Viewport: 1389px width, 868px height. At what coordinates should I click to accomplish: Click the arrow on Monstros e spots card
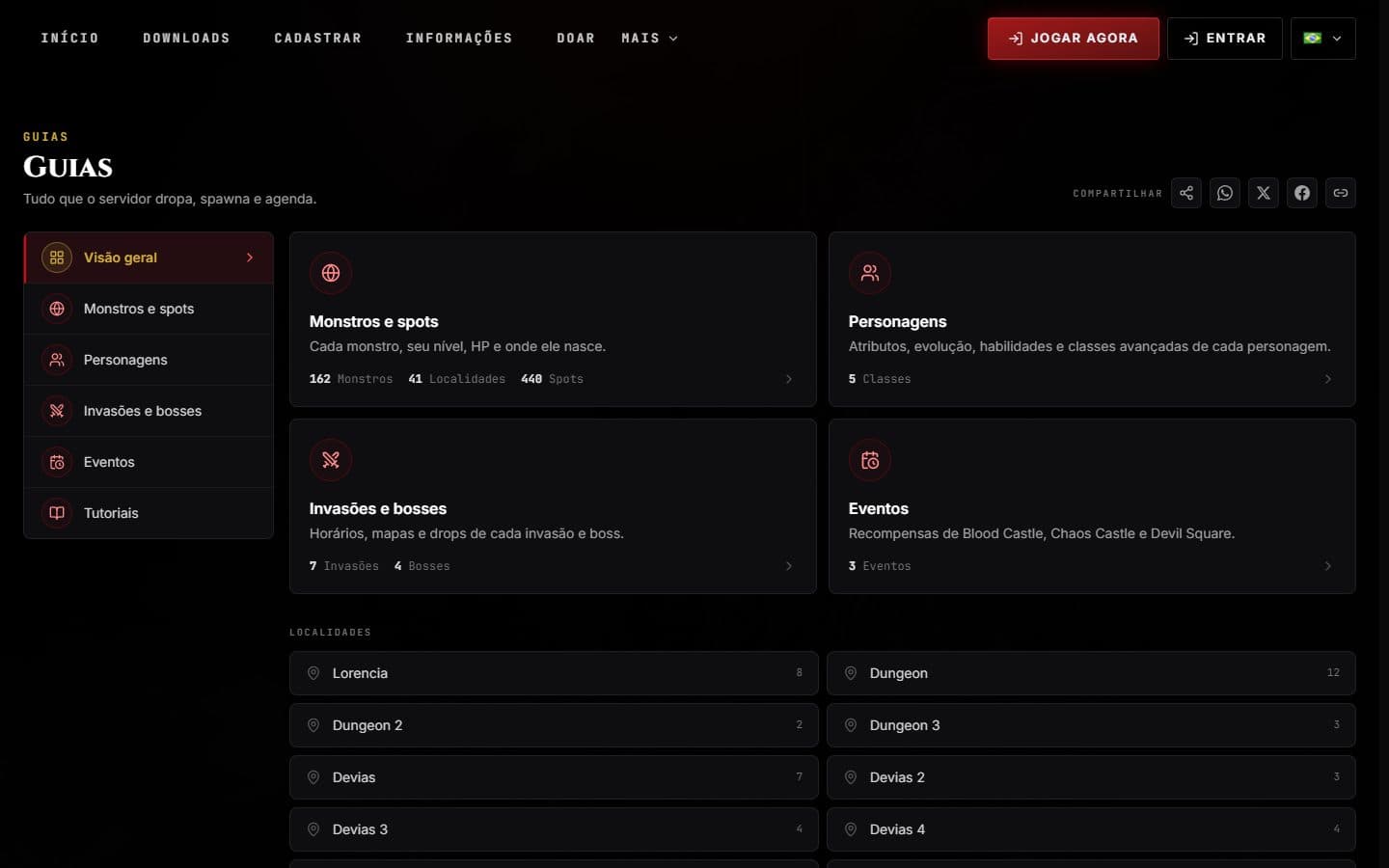coord(789,379)
